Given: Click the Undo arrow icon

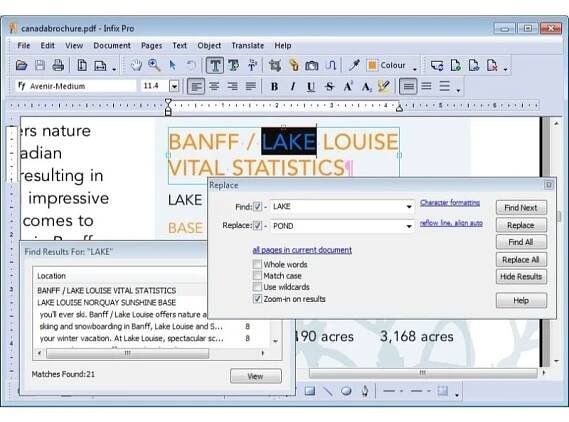Looking at the screenshot, I should tap(191, 66).
